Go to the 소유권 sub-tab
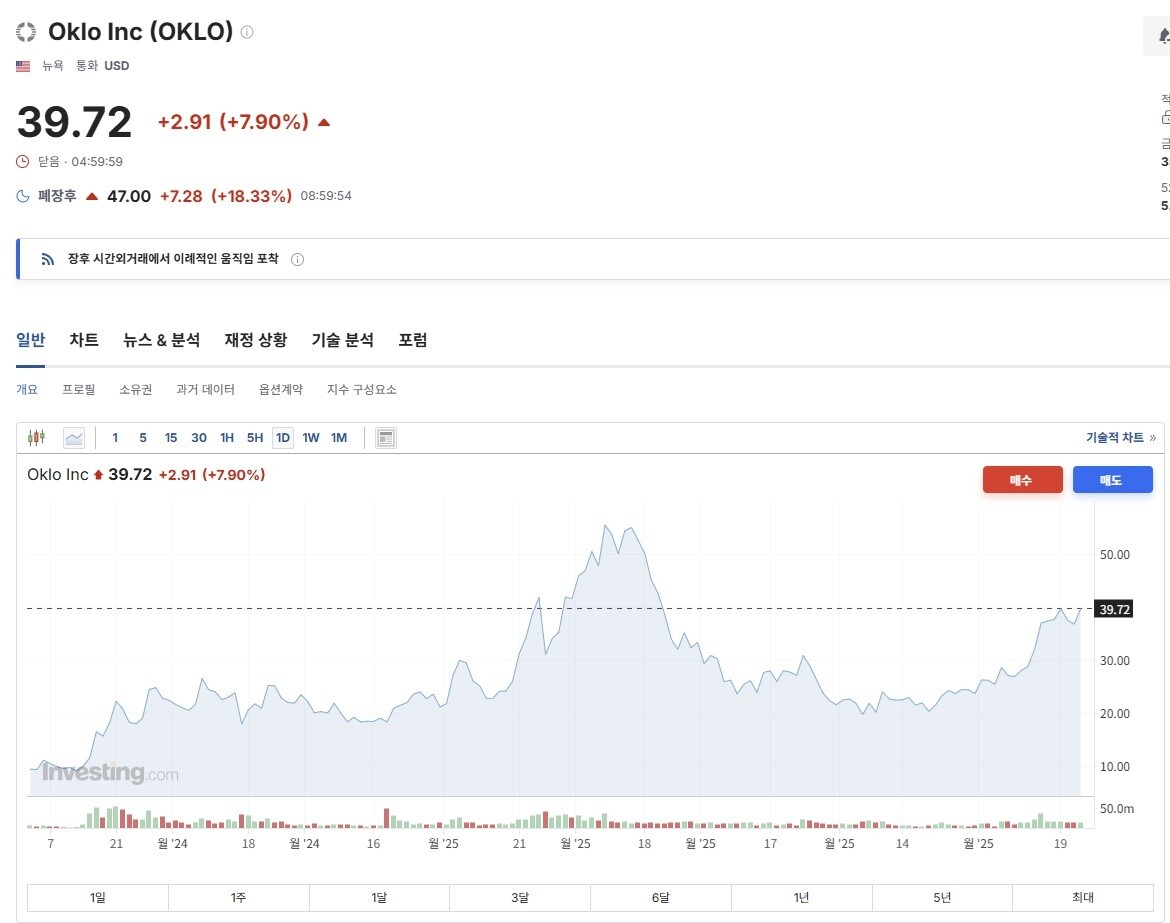Screen dimensions: 1170x923 [136, 389]
